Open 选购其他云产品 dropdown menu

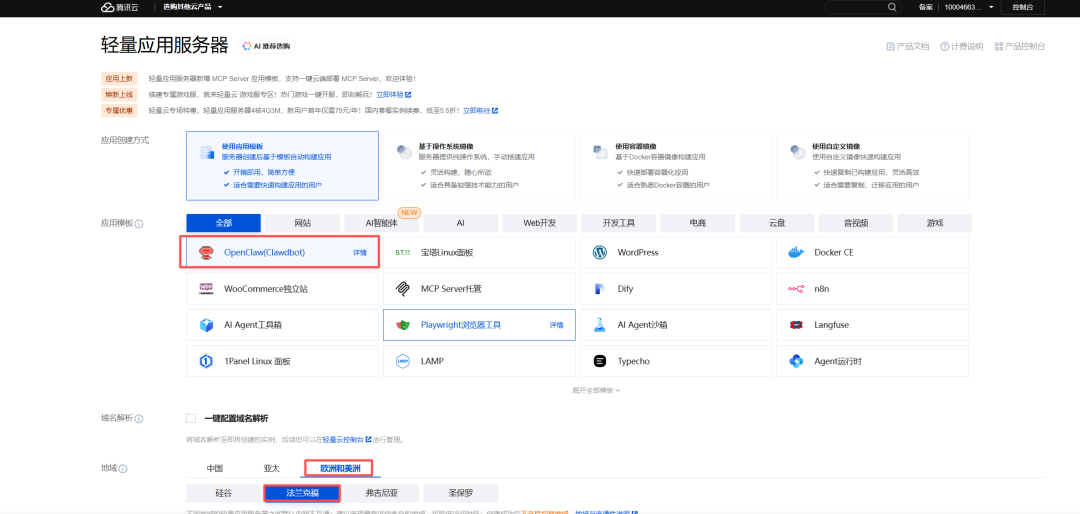click(193, 7)
